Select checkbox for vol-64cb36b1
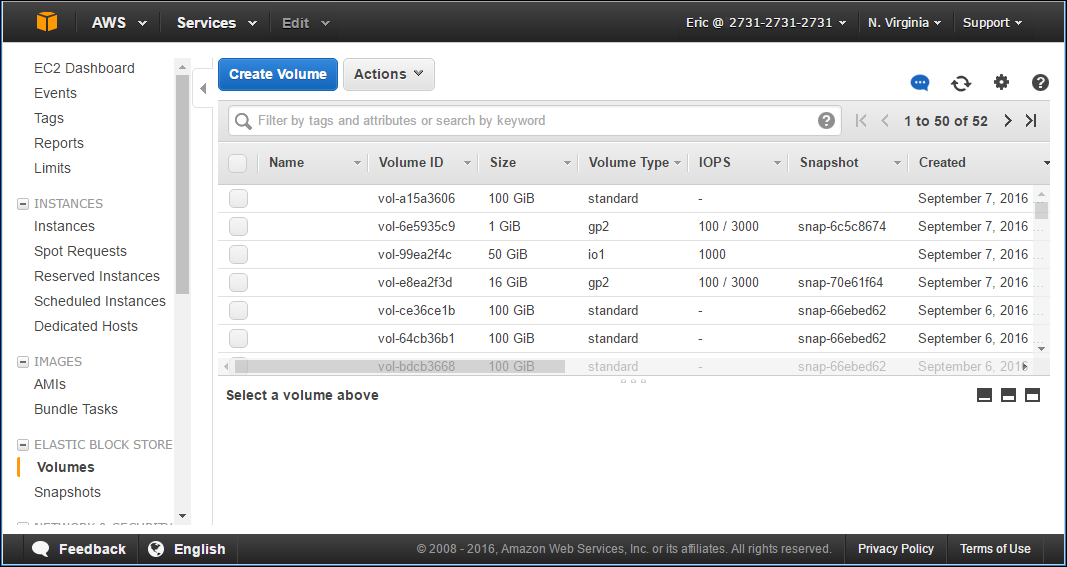Image resolution: width=1067 pixels, height=567 pixels. [x=238, y=338]
